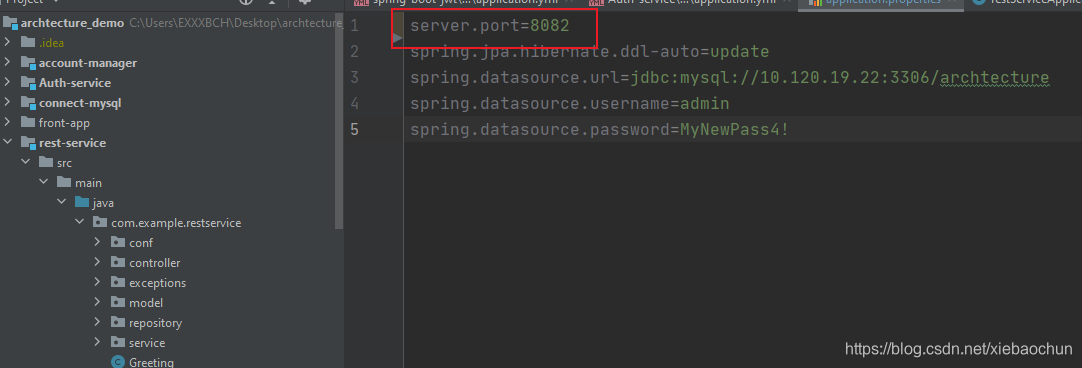Collapse the rest-service module chevron

(7, 143)
